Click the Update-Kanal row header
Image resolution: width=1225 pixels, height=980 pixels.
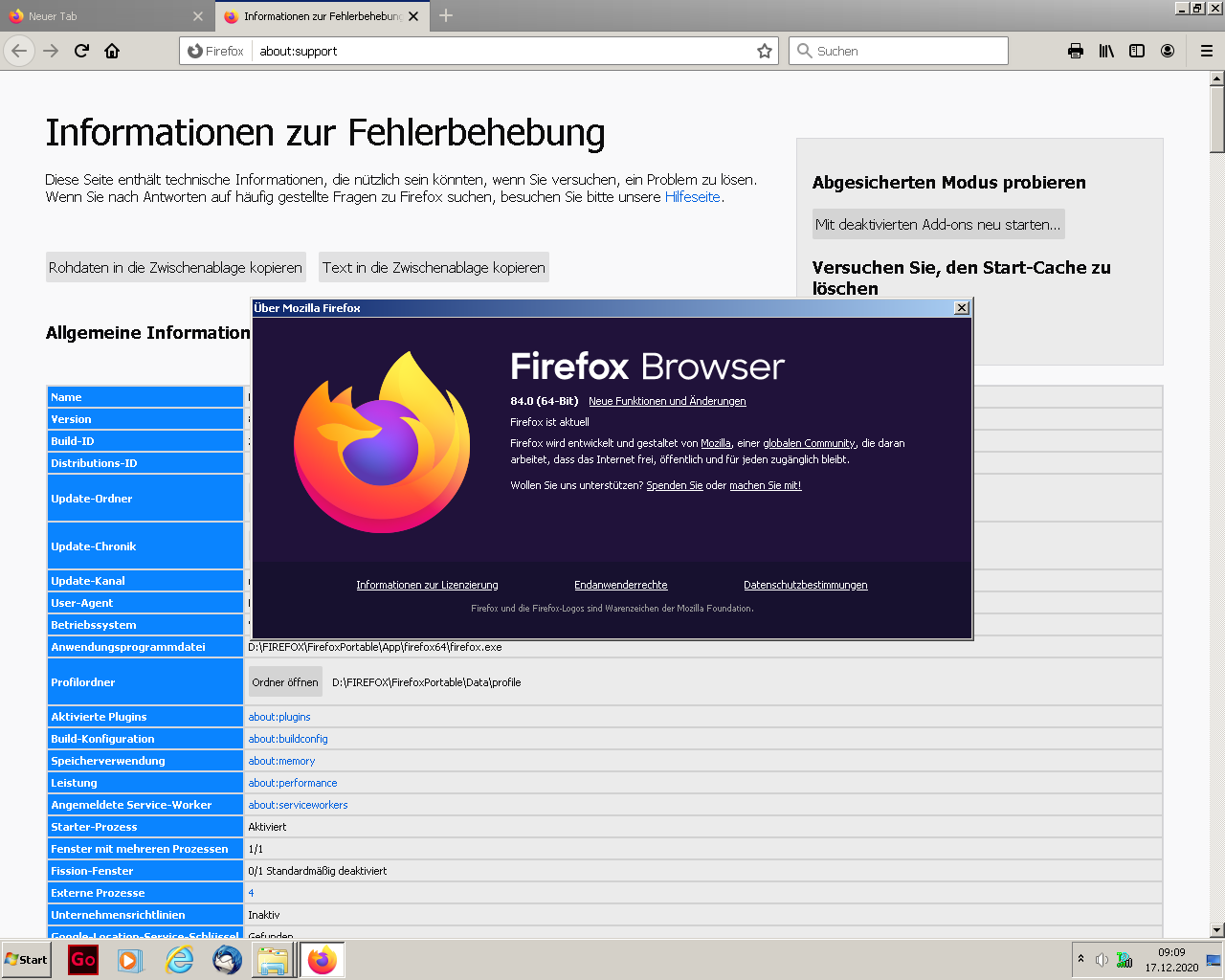pyautogui.click(x=145, y=581)
